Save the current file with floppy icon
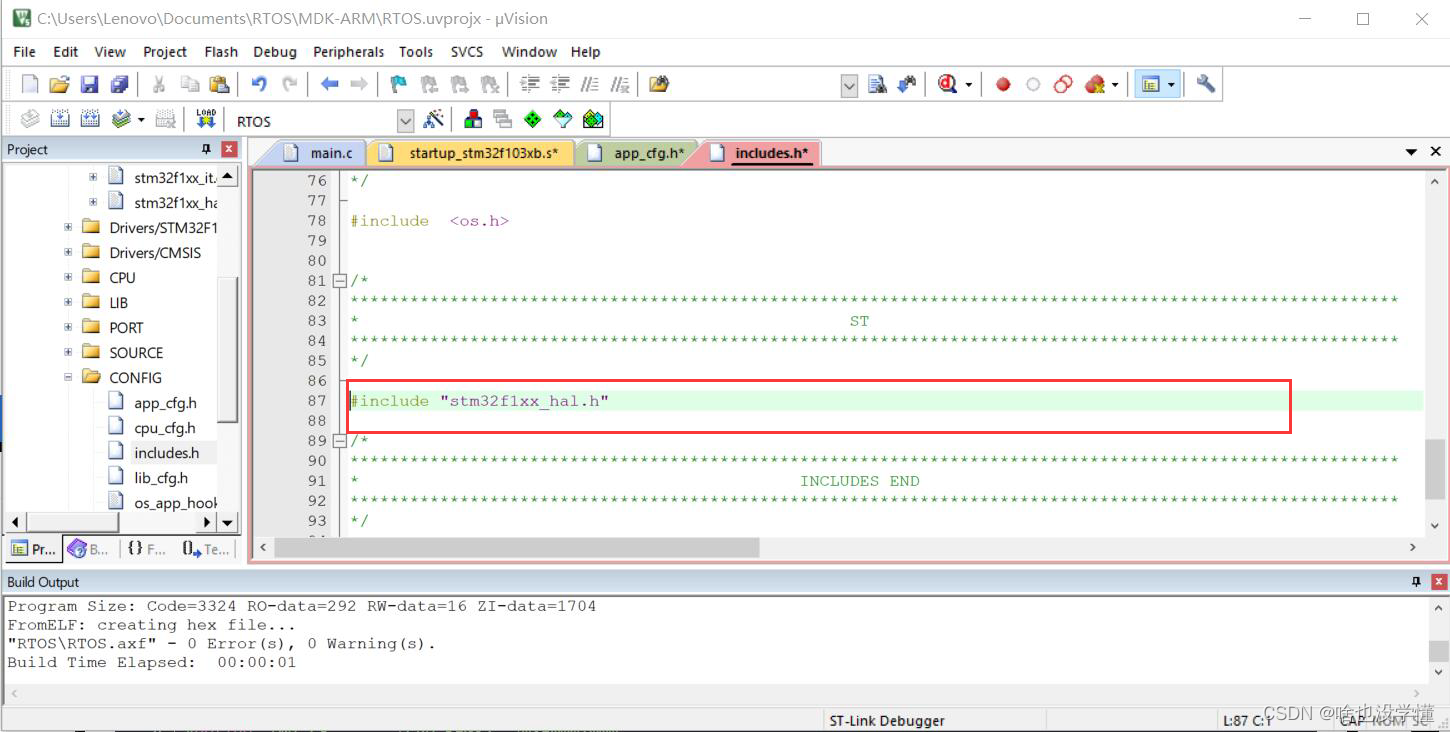The height and width of the screenshot is (732, 1450). (90, 84)
